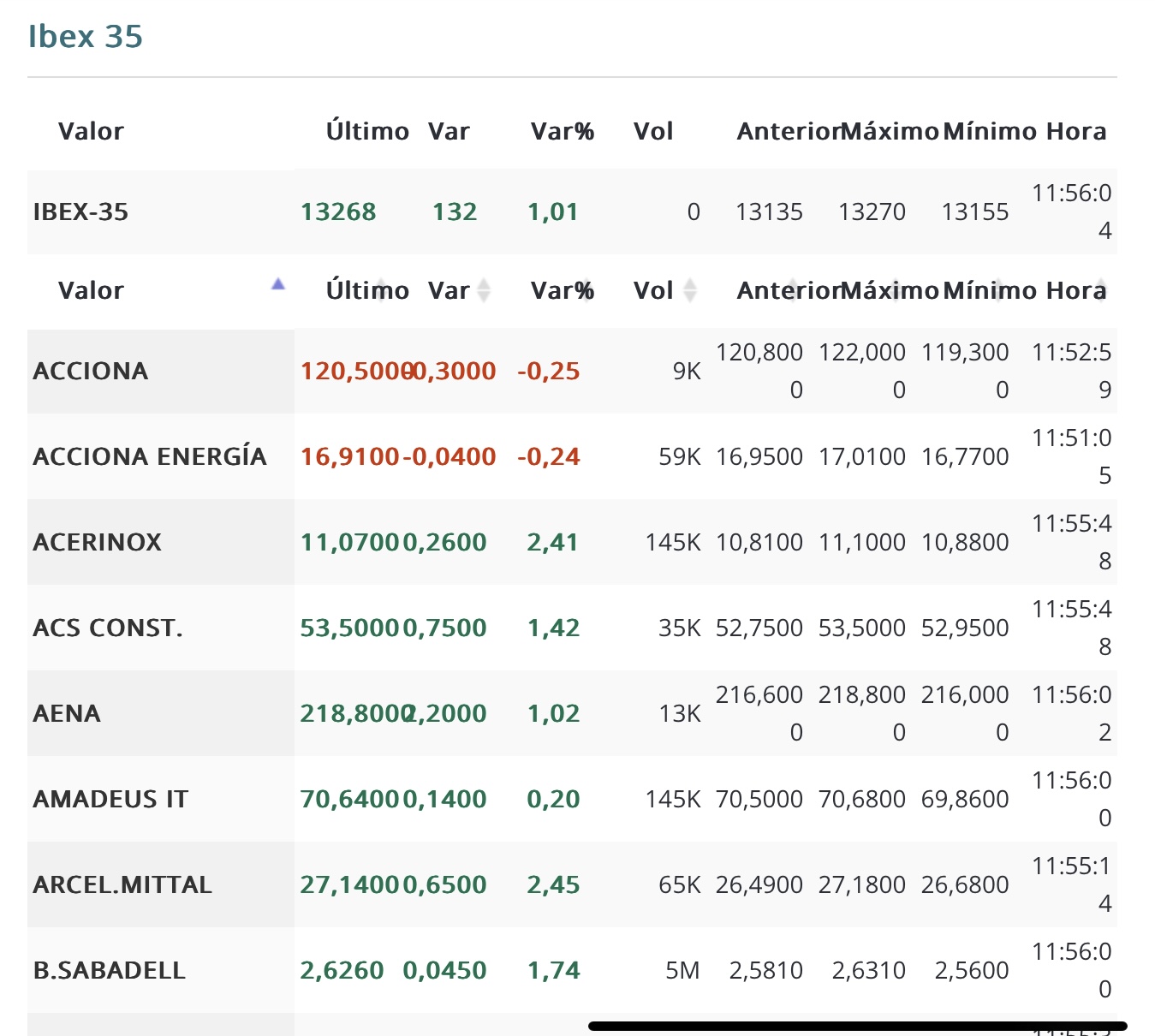
Task: Sort by Mínimo column header
Action: point(990,290)
